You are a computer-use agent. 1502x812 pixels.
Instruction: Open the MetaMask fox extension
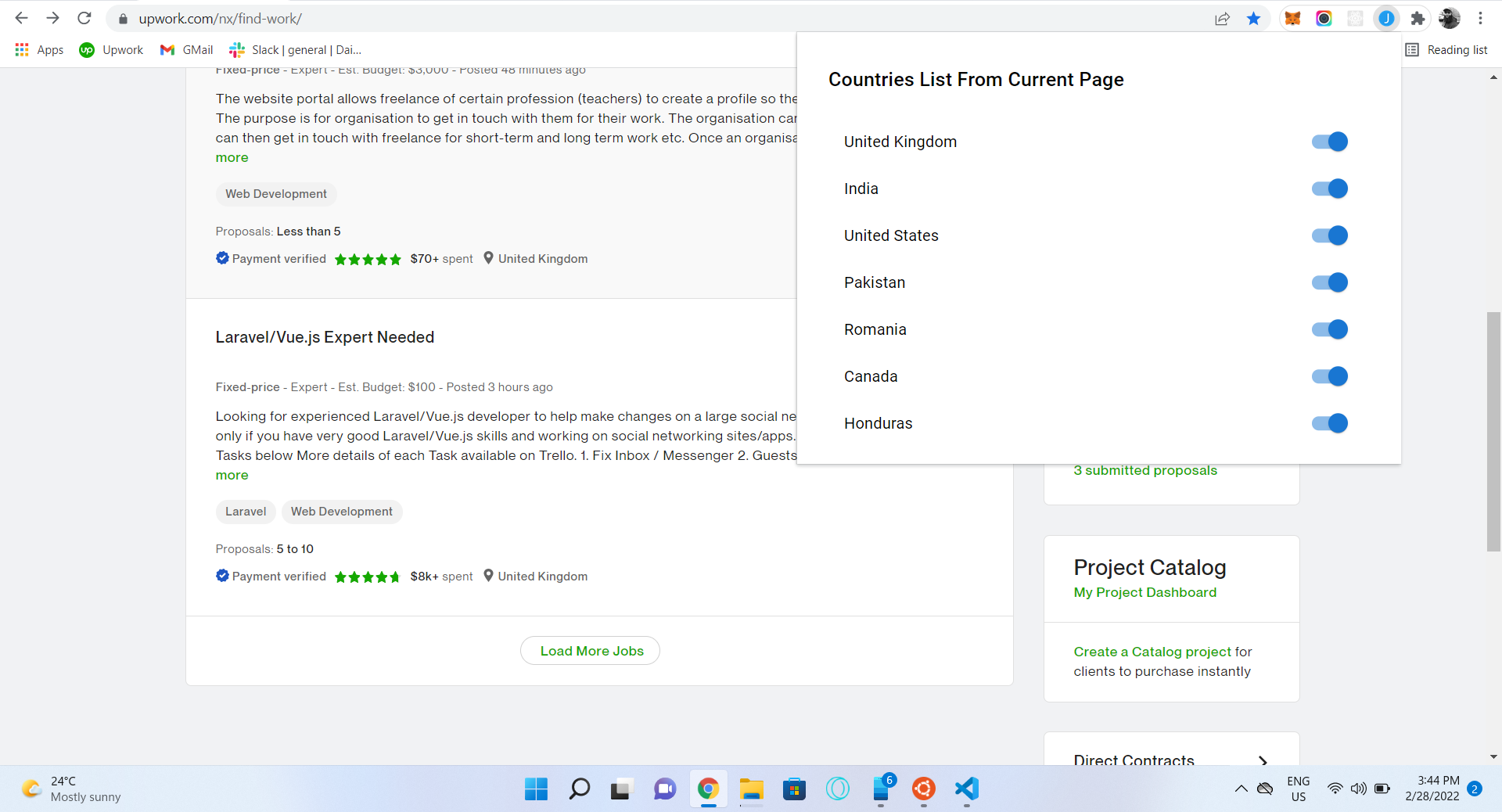[1292, 18]
